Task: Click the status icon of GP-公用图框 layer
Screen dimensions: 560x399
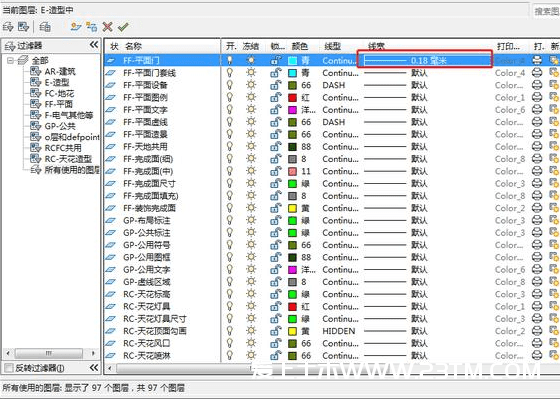Action: [x=111, y=257]
